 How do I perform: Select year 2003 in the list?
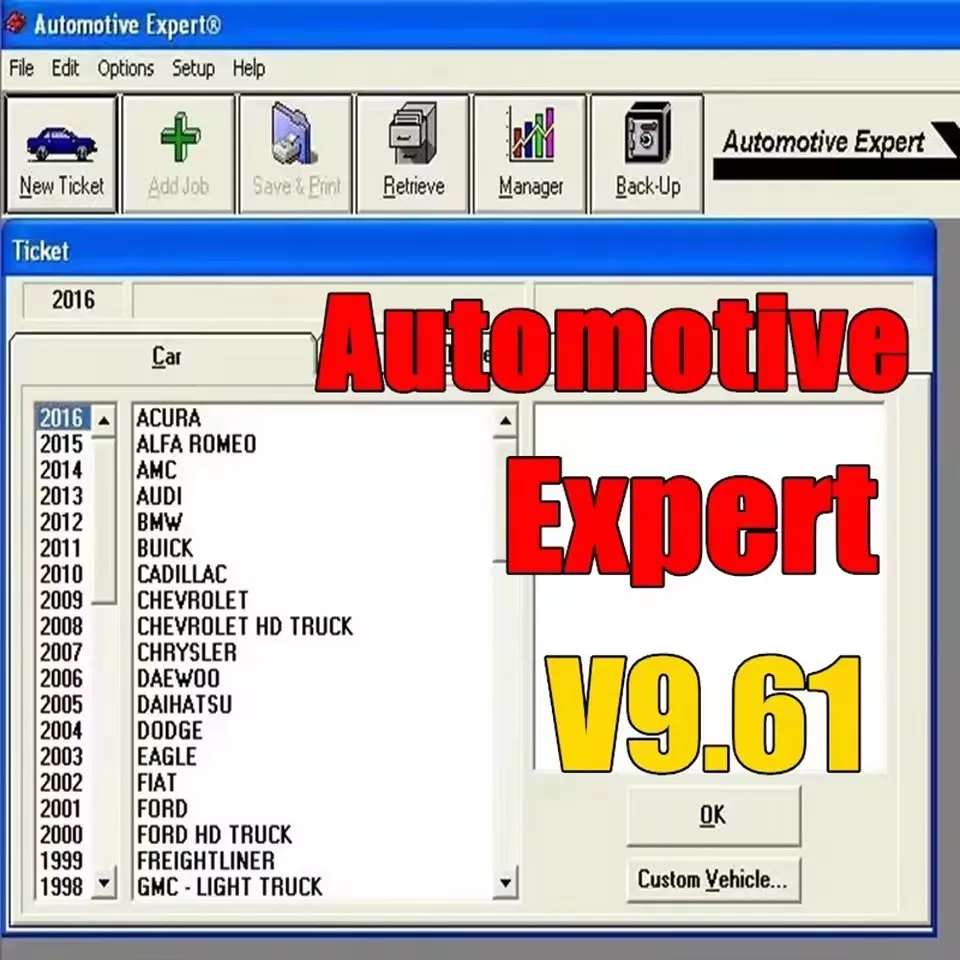pyautogui.click(x=62, y=757)
